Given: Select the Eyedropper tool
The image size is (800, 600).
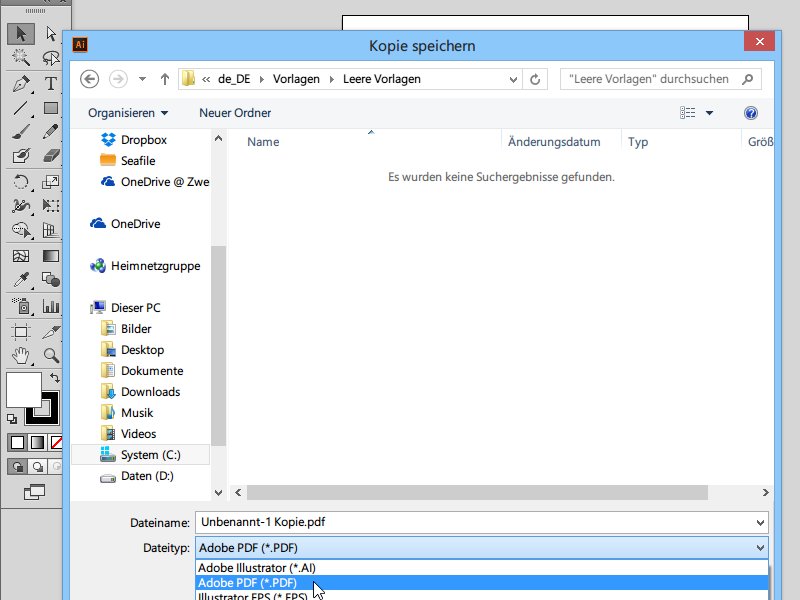Looking at the screenshot, I should tap(21, 280).
